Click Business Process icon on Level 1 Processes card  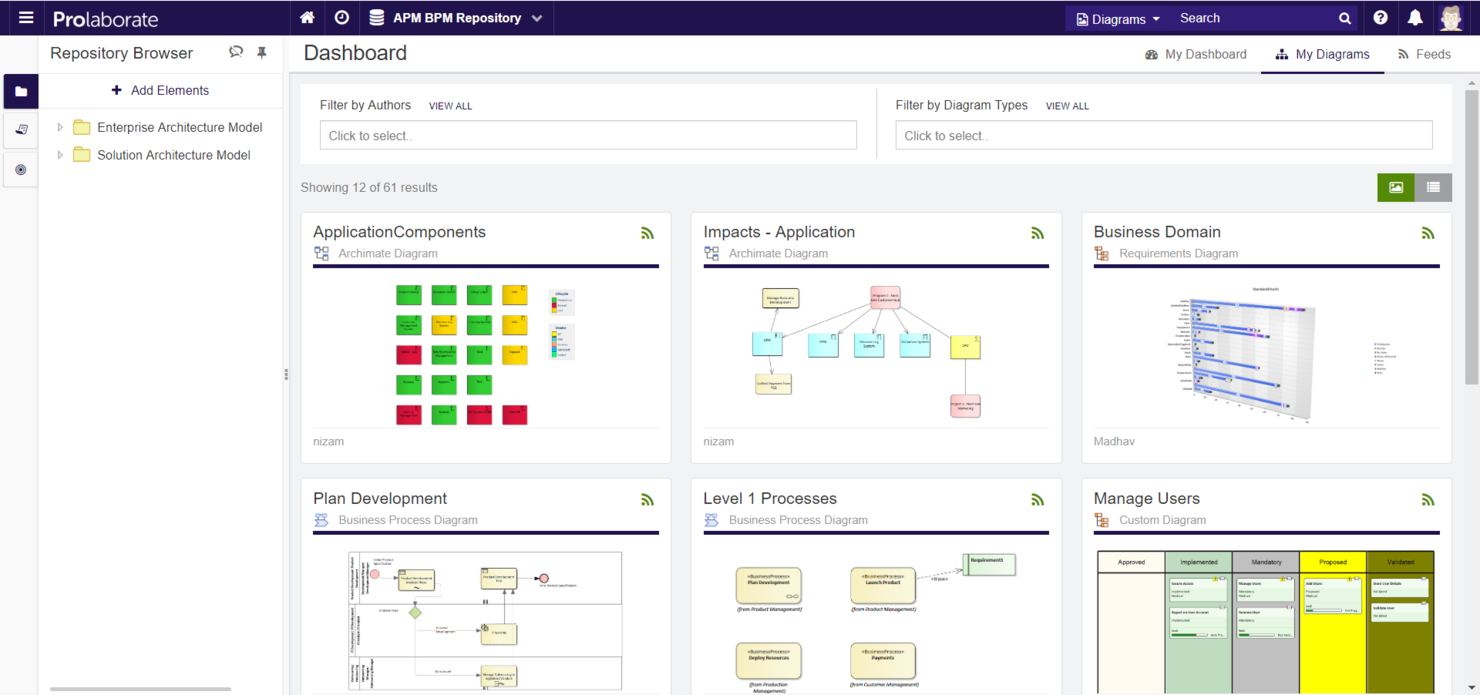click(711, 521)
